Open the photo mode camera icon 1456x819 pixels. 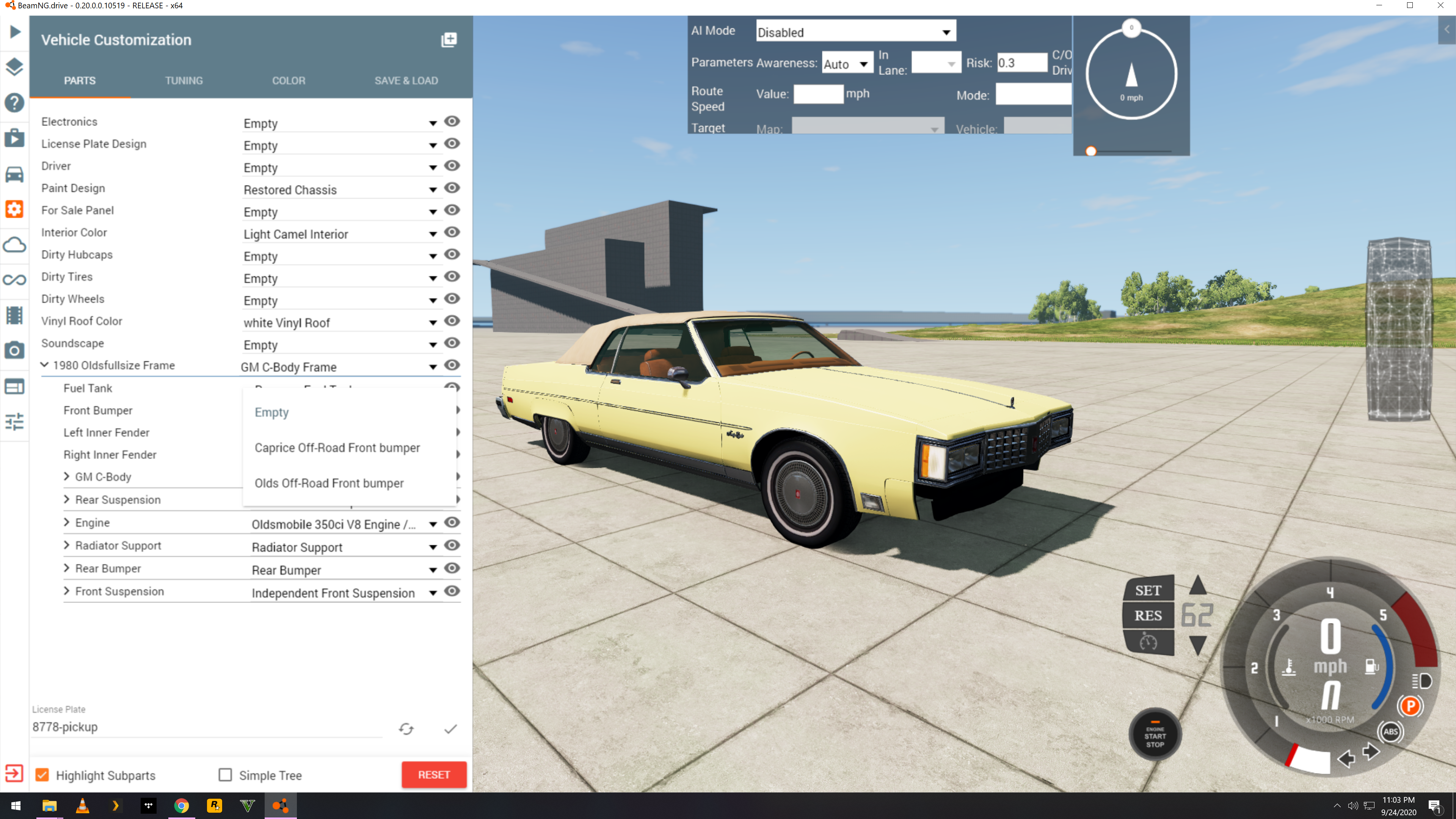[x=15, y=350]
